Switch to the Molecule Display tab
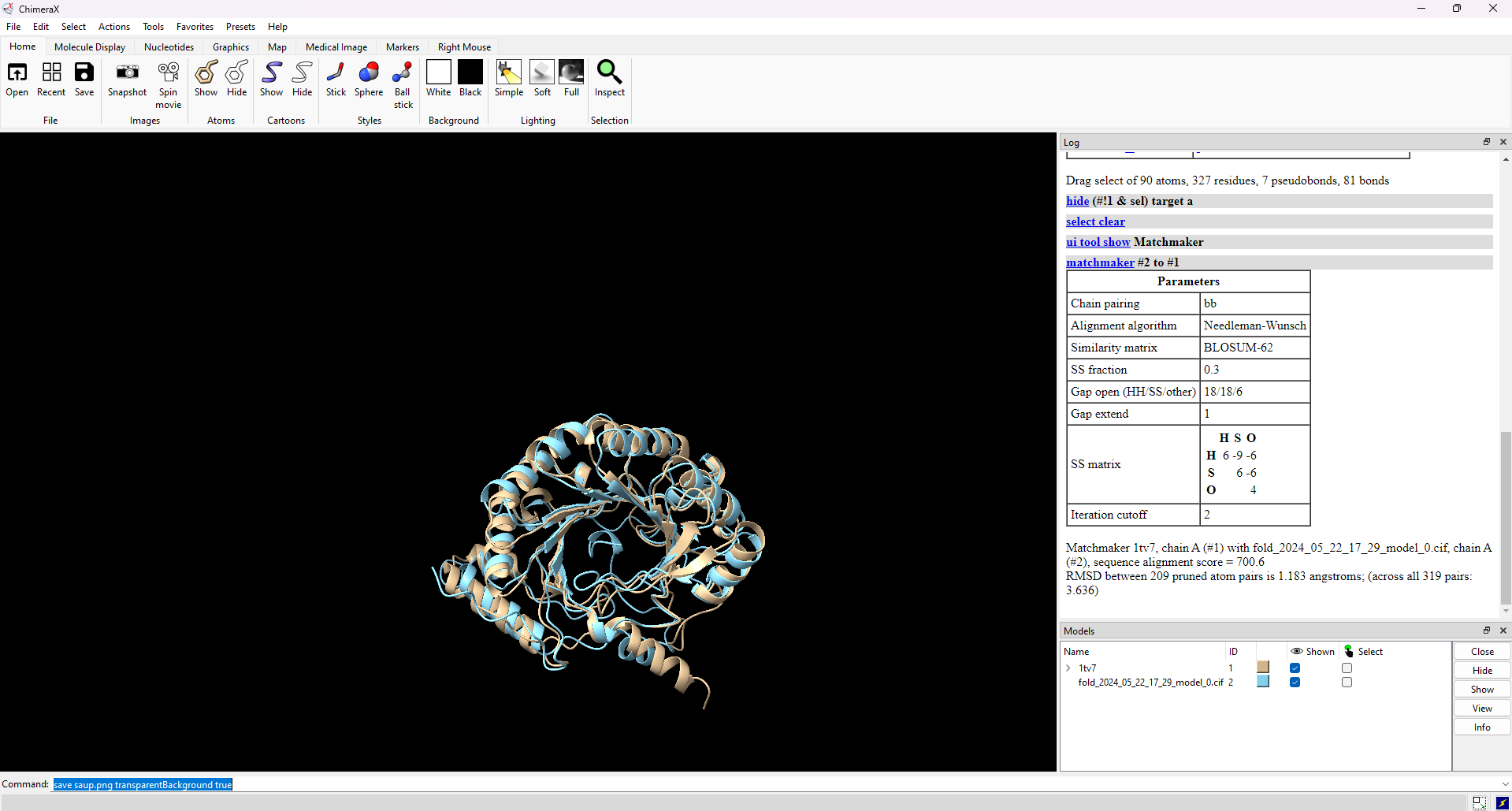Screen dimensions: 1512x811 point(90,47)
